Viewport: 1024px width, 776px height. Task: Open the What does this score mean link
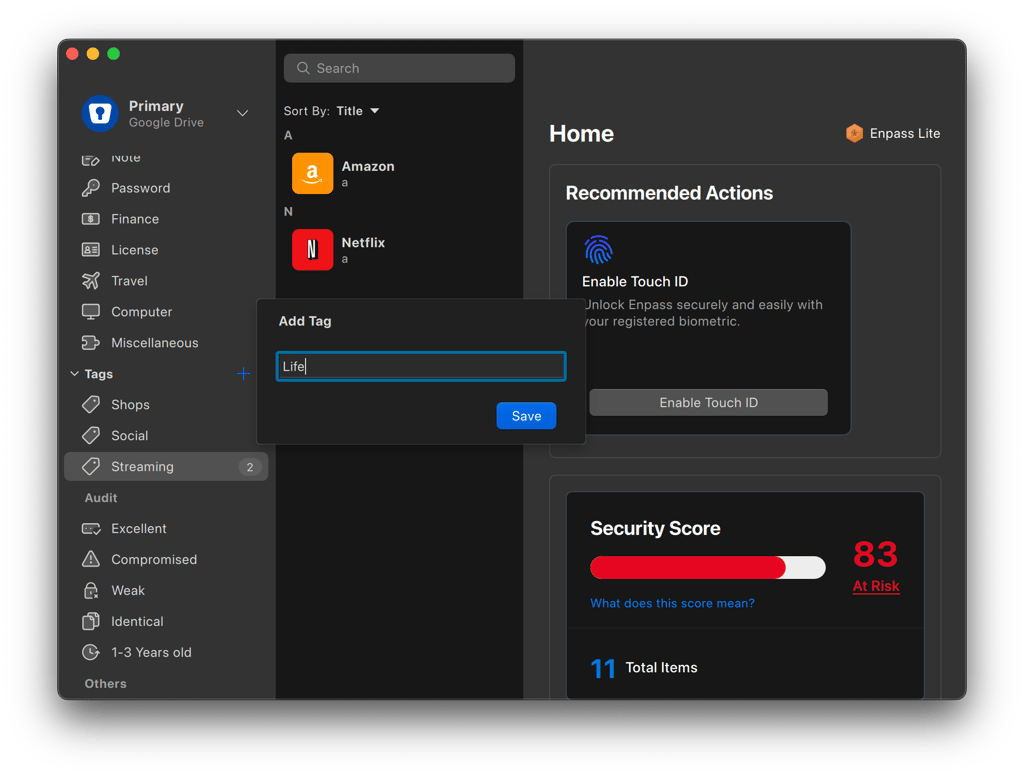(x=672, y=603)
